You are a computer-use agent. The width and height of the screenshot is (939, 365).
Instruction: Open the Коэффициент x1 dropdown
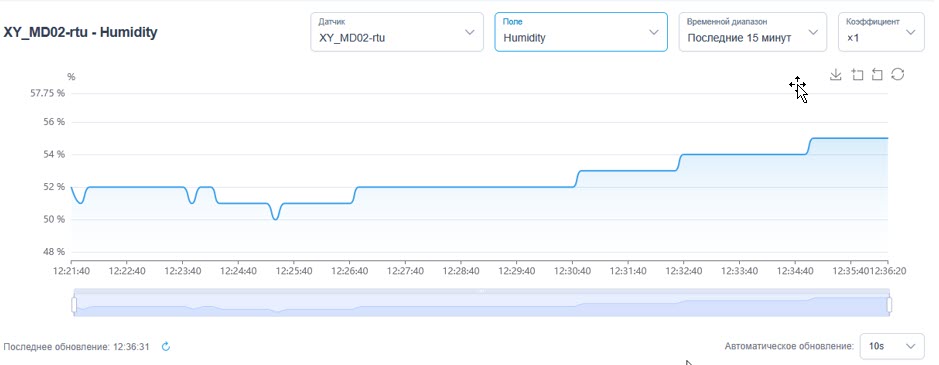(881, 32)
